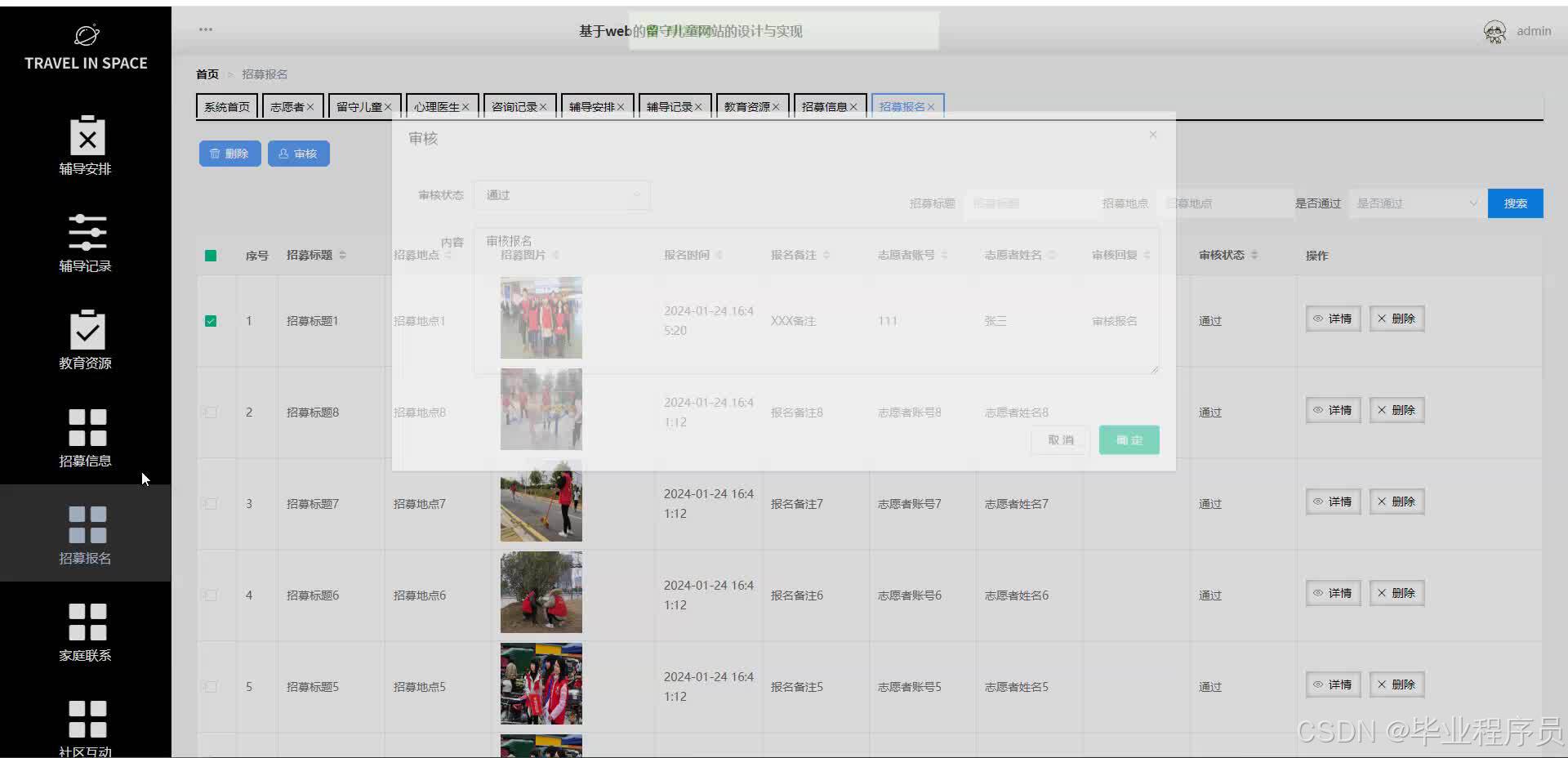The height and width of the screenshot is (758, 1568).
Task: Close the 咨询记录 tab with its X
Action: pyautogui.click(x=543, y=107)
